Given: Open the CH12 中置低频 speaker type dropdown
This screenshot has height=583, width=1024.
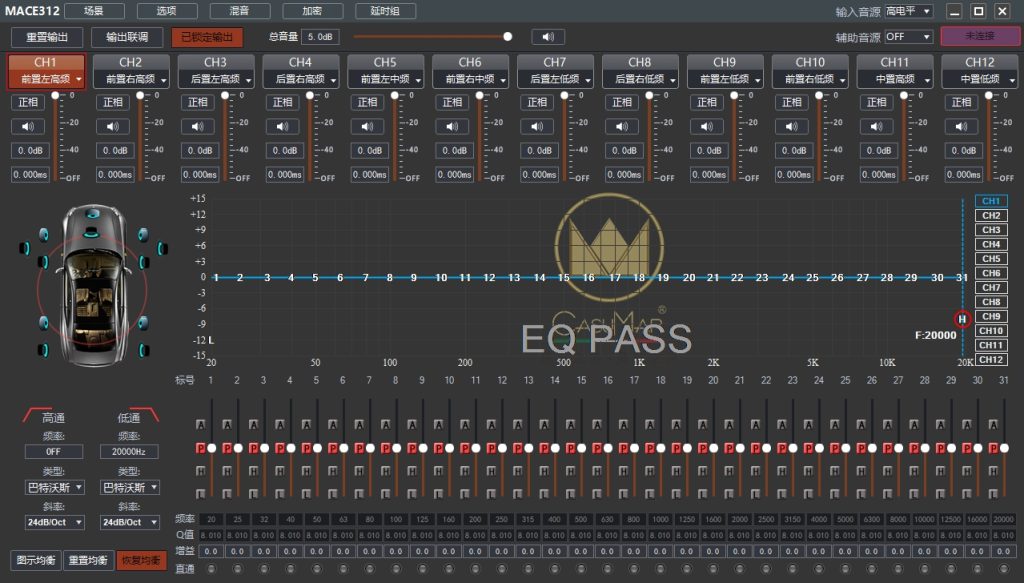Looking at the screenshot, I should 980,80.
